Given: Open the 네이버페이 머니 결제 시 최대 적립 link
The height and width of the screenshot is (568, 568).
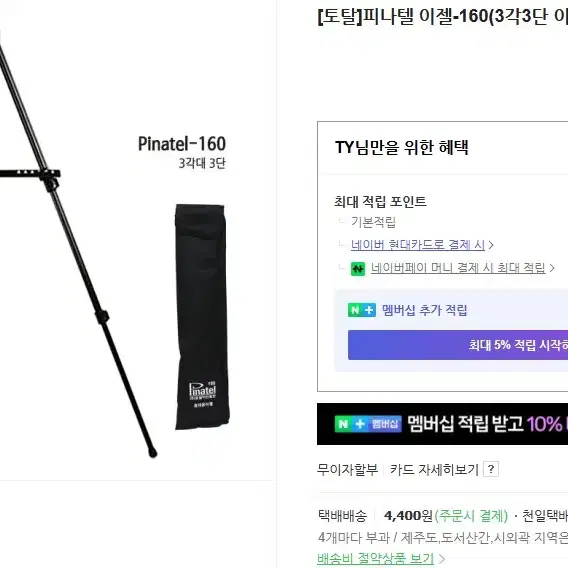Looking at the screenshot, I should (458, 268).
